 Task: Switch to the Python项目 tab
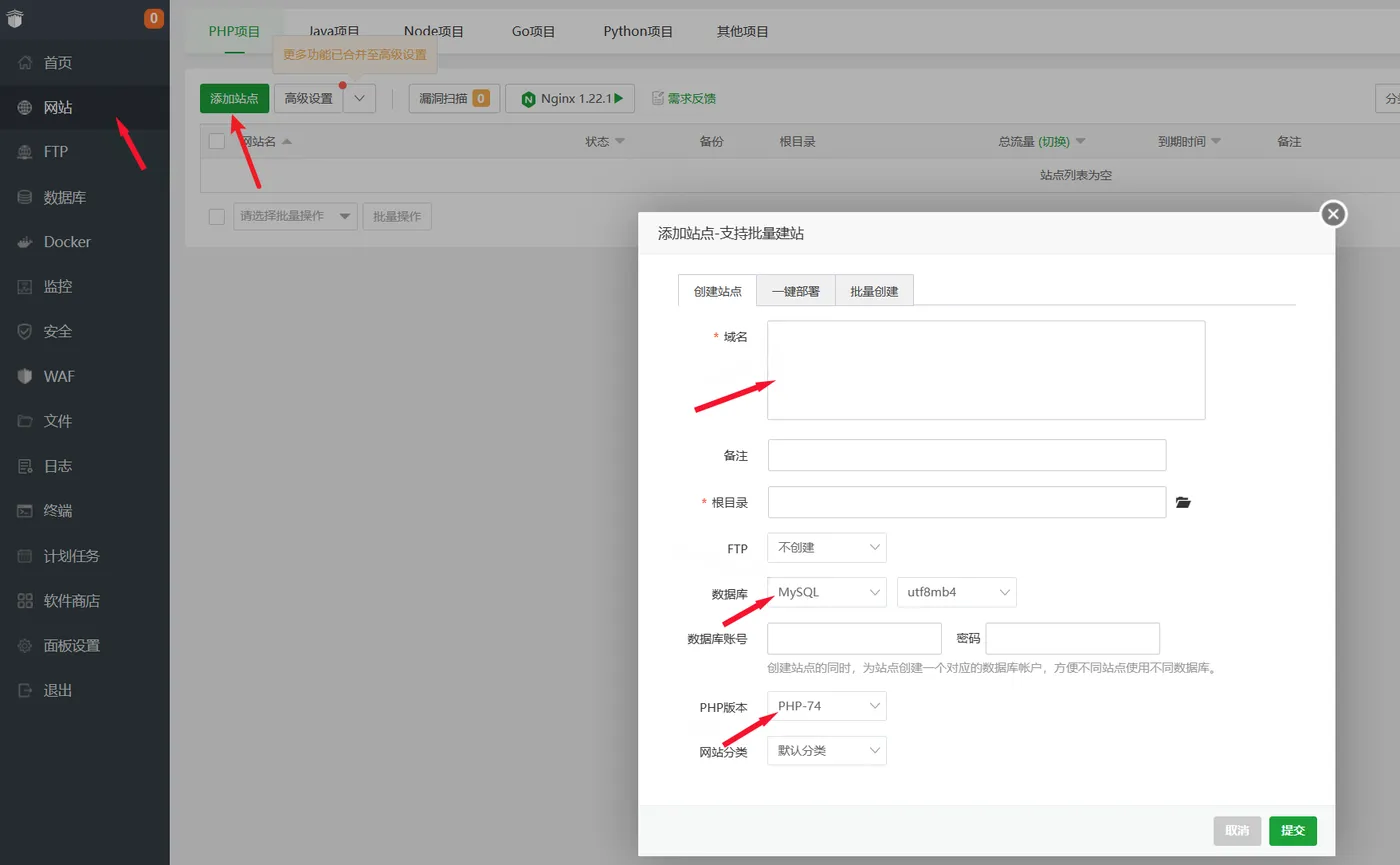point(638,31)
